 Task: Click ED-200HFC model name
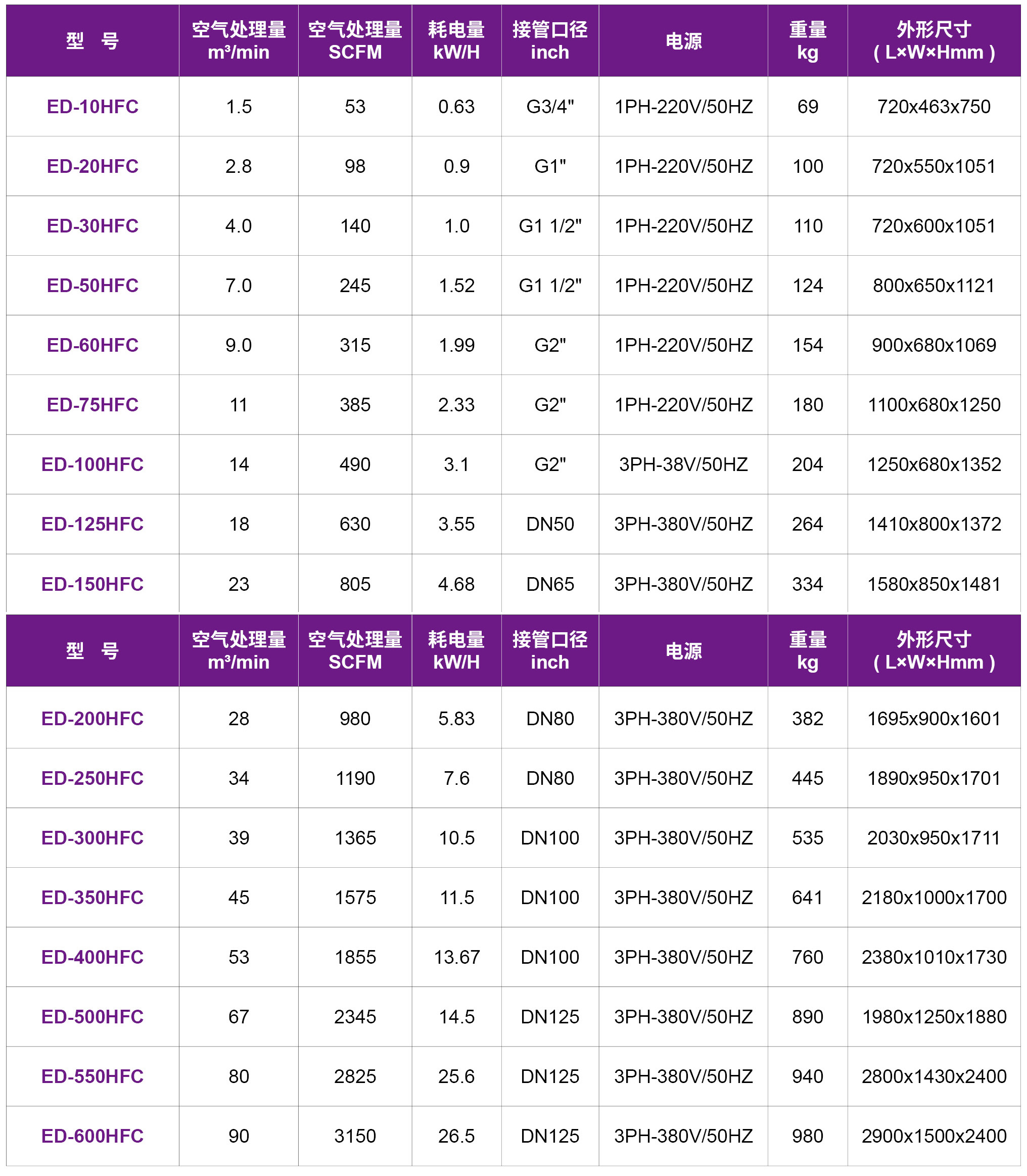point(92,719)
